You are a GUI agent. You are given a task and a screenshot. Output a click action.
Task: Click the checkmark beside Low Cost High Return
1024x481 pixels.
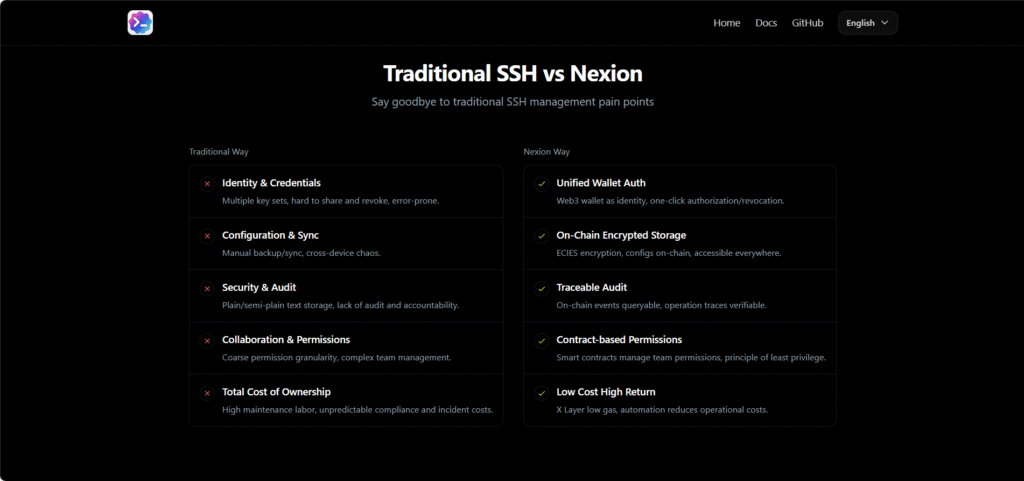tap(541, 393)
